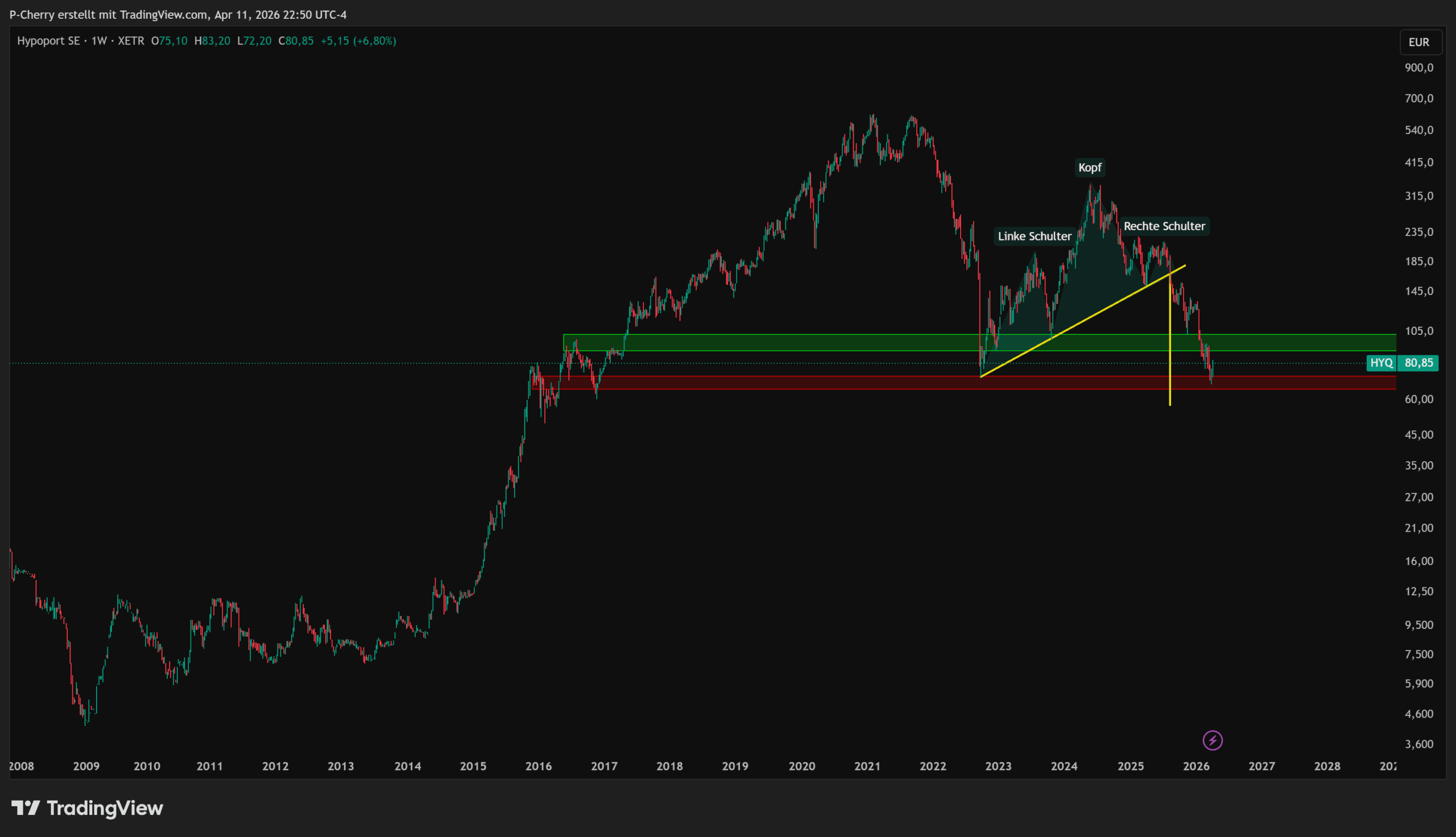This screenshot has width=1456, height=837.
Task: Click the 80,85 current price label
Action: click(x=1418, y=363)
